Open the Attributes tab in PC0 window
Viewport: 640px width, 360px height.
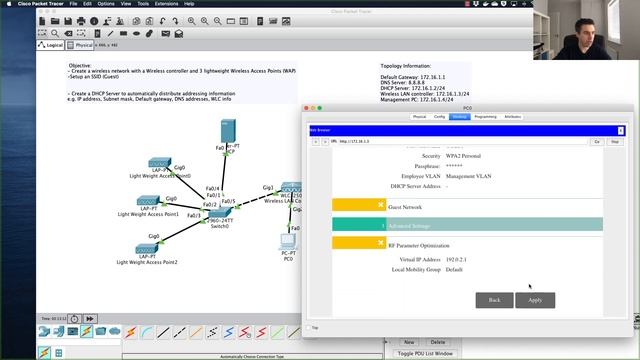pos(513,117)
